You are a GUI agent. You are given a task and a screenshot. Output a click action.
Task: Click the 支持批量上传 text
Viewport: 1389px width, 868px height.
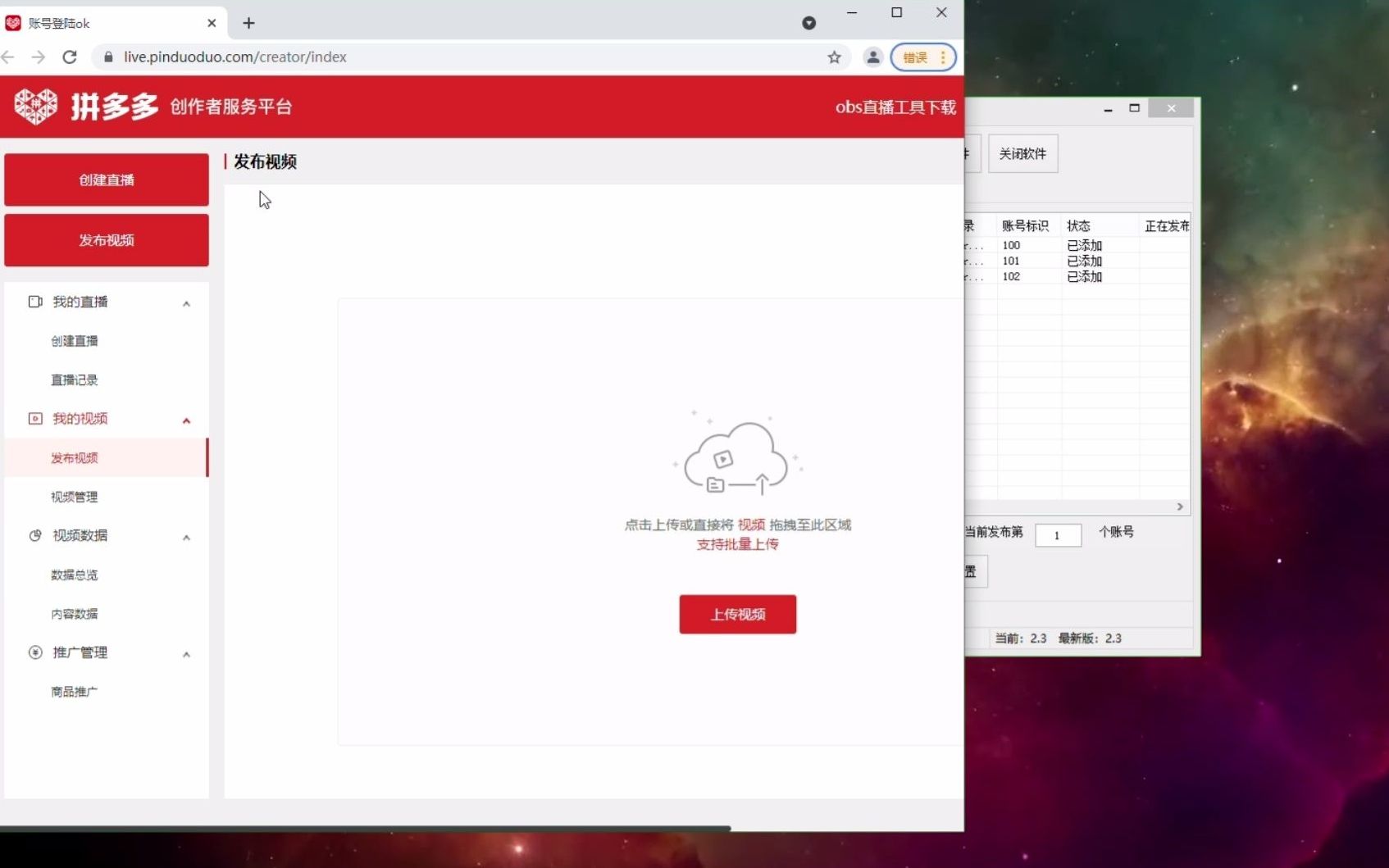click(738, 544)
